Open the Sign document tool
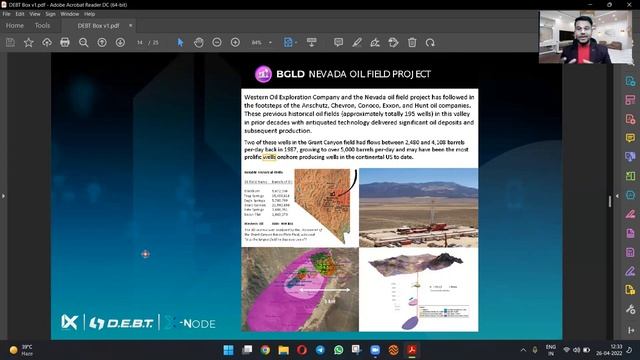 click(375, 42)
